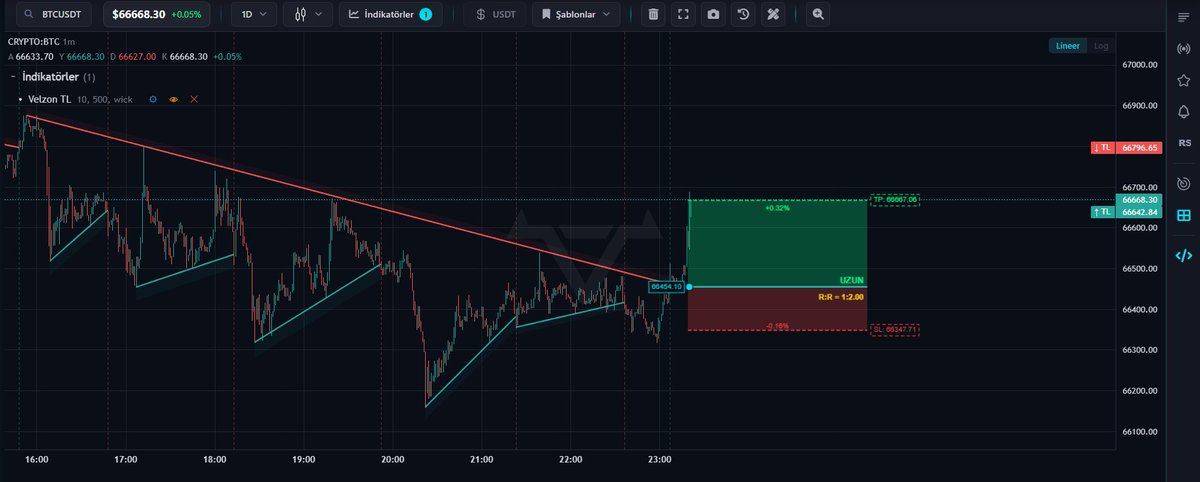Remove Velzon TL indicator with red X
Screen dimensions: 1200x482
[x=194, y=99]
